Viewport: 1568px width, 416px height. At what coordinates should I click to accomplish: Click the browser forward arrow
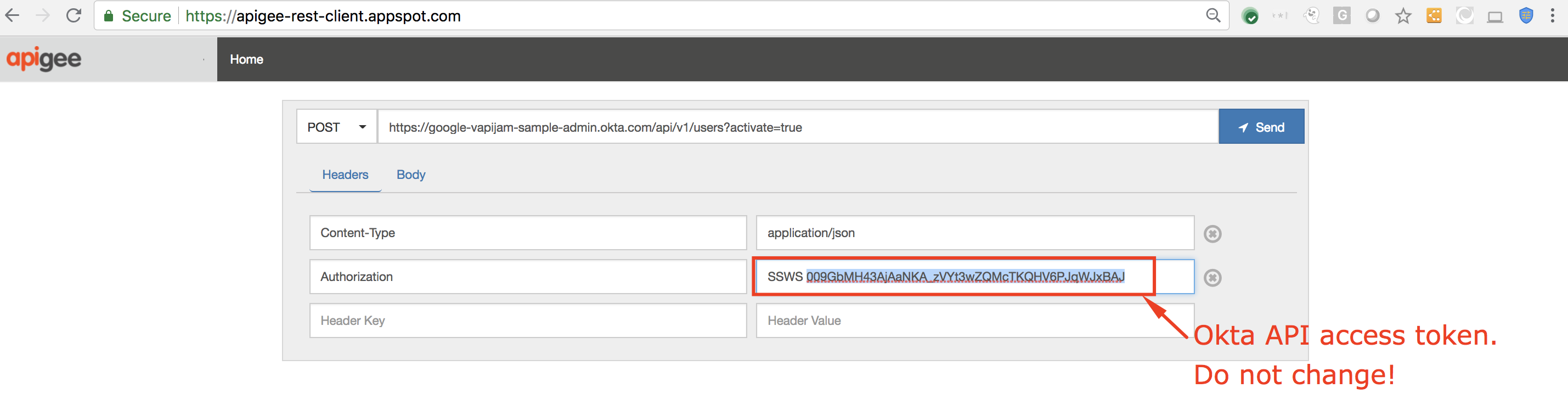click(43, 16)
